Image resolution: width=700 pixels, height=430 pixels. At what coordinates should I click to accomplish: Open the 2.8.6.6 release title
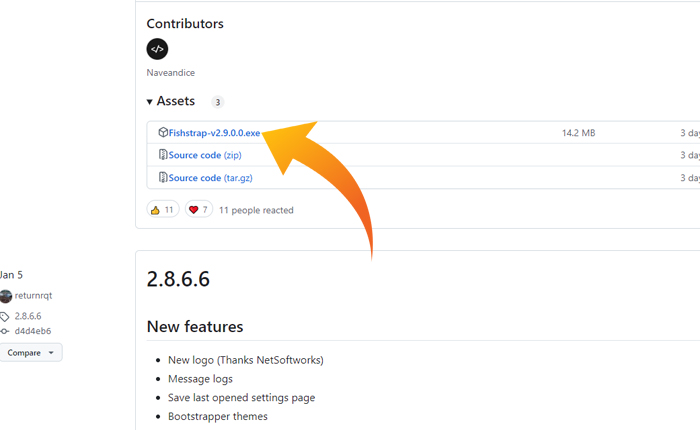coord(178,279)
